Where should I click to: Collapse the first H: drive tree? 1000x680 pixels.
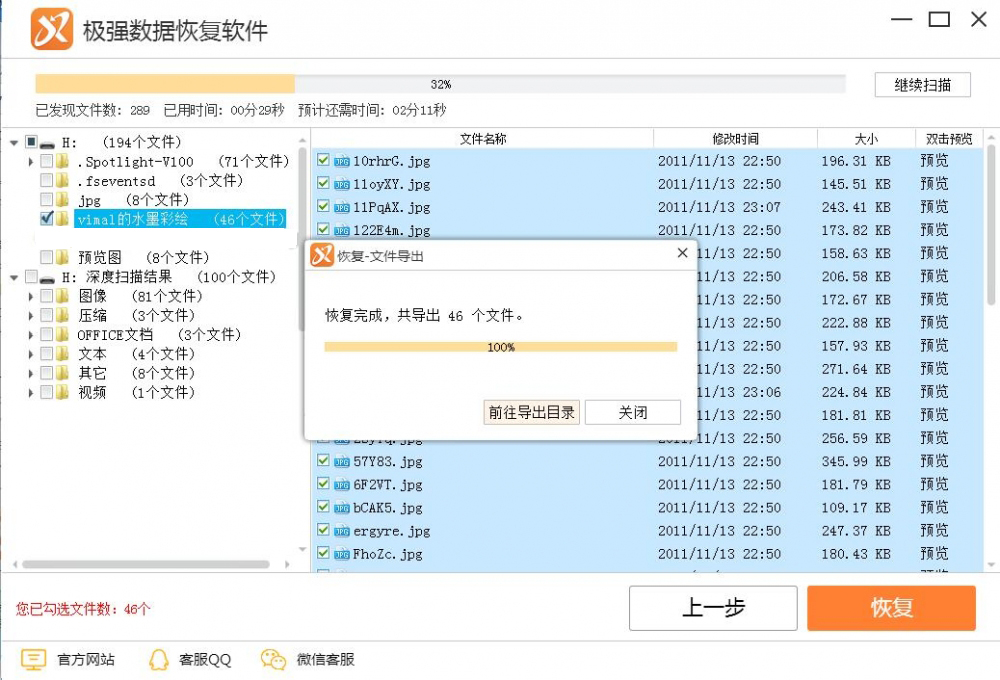[x=12, y=142]
